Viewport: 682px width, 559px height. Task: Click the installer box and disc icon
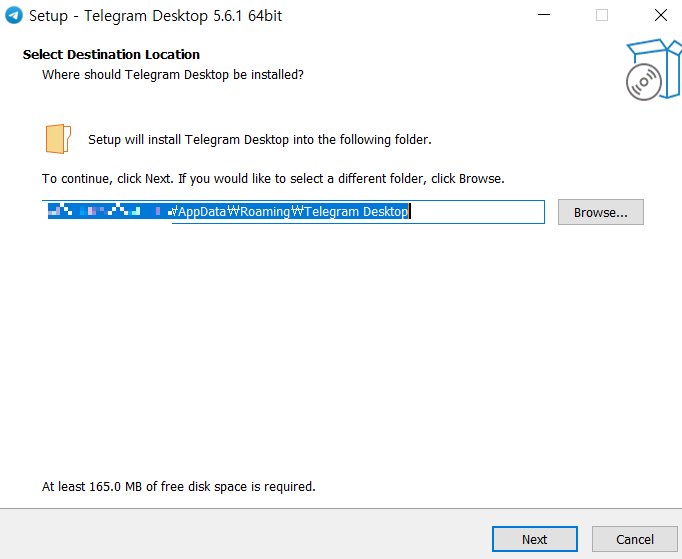click(x=654, y=70)
